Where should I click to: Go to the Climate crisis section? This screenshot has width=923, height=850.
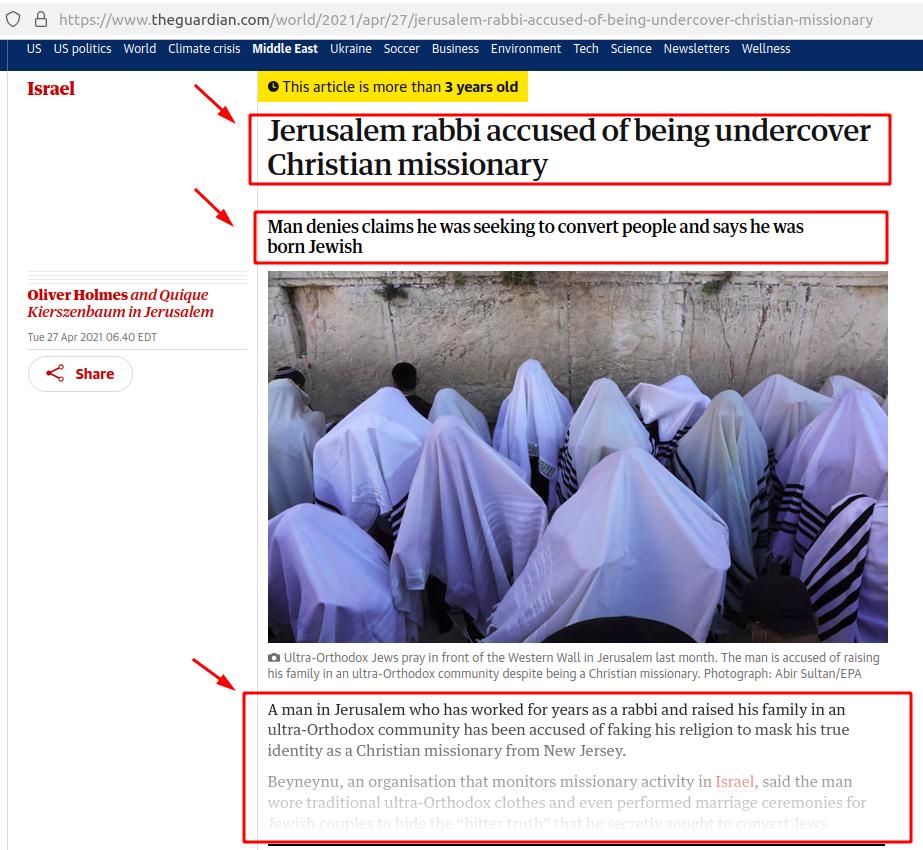tap(204, 49)
